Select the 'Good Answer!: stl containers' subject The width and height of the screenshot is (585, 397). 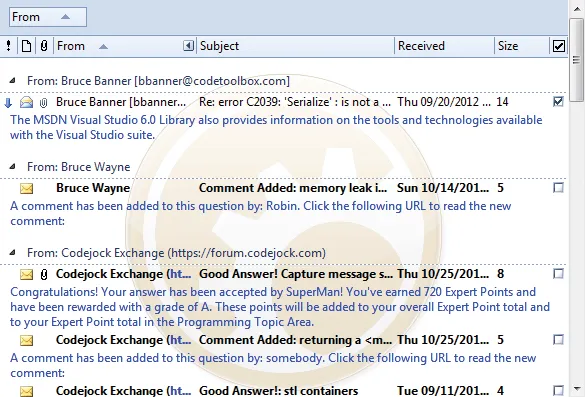(278, 391)
